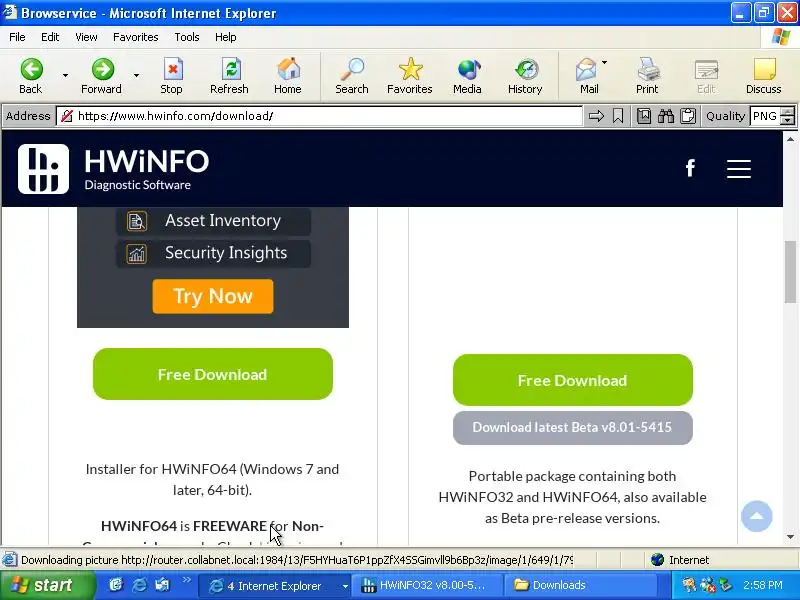
Task: Click the HWiNFO logo
Action: pos(113,169)
